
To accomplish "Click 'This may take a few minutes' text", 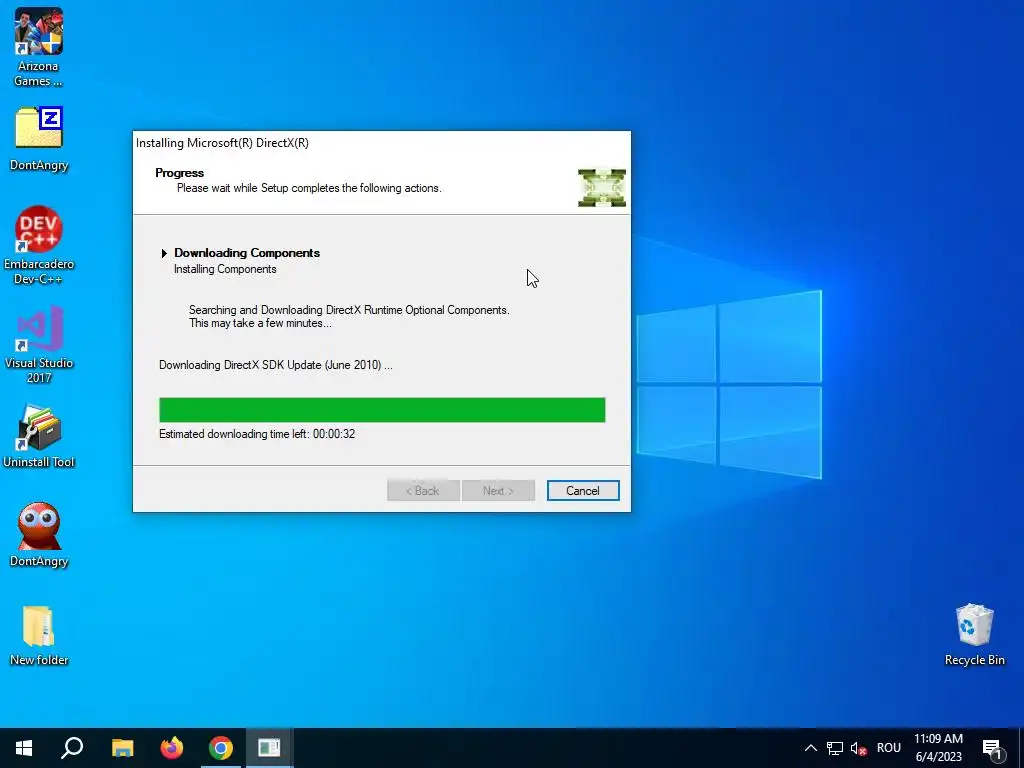I will [261, 323].
